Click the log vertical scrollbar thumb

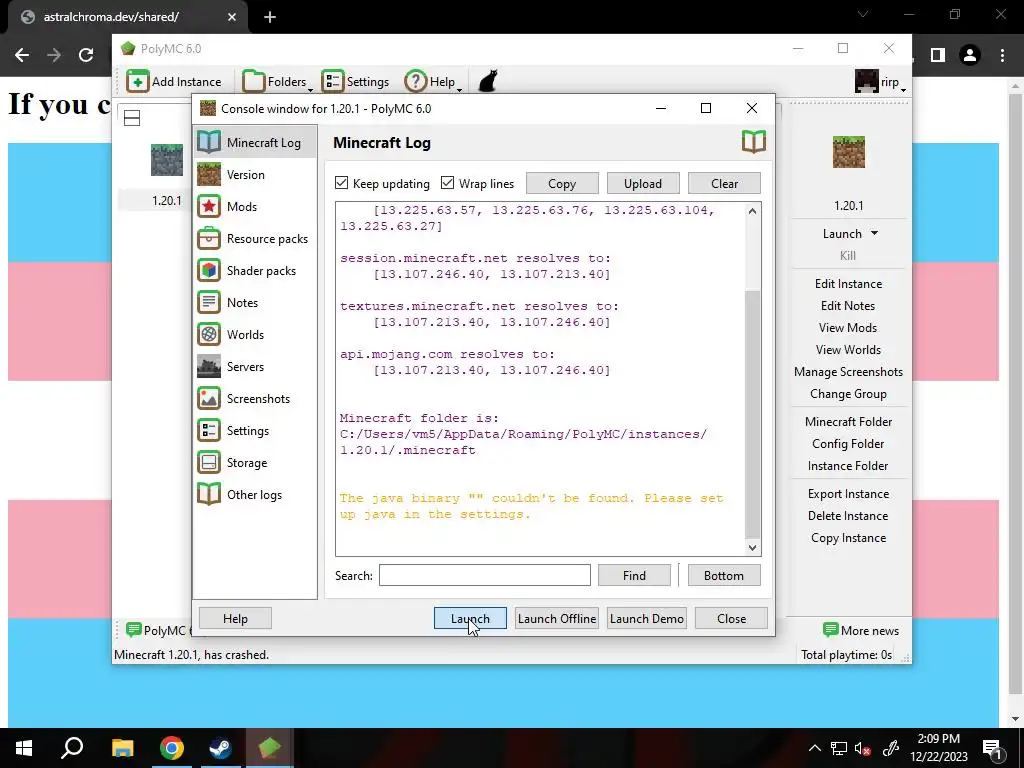click(752, 415)
